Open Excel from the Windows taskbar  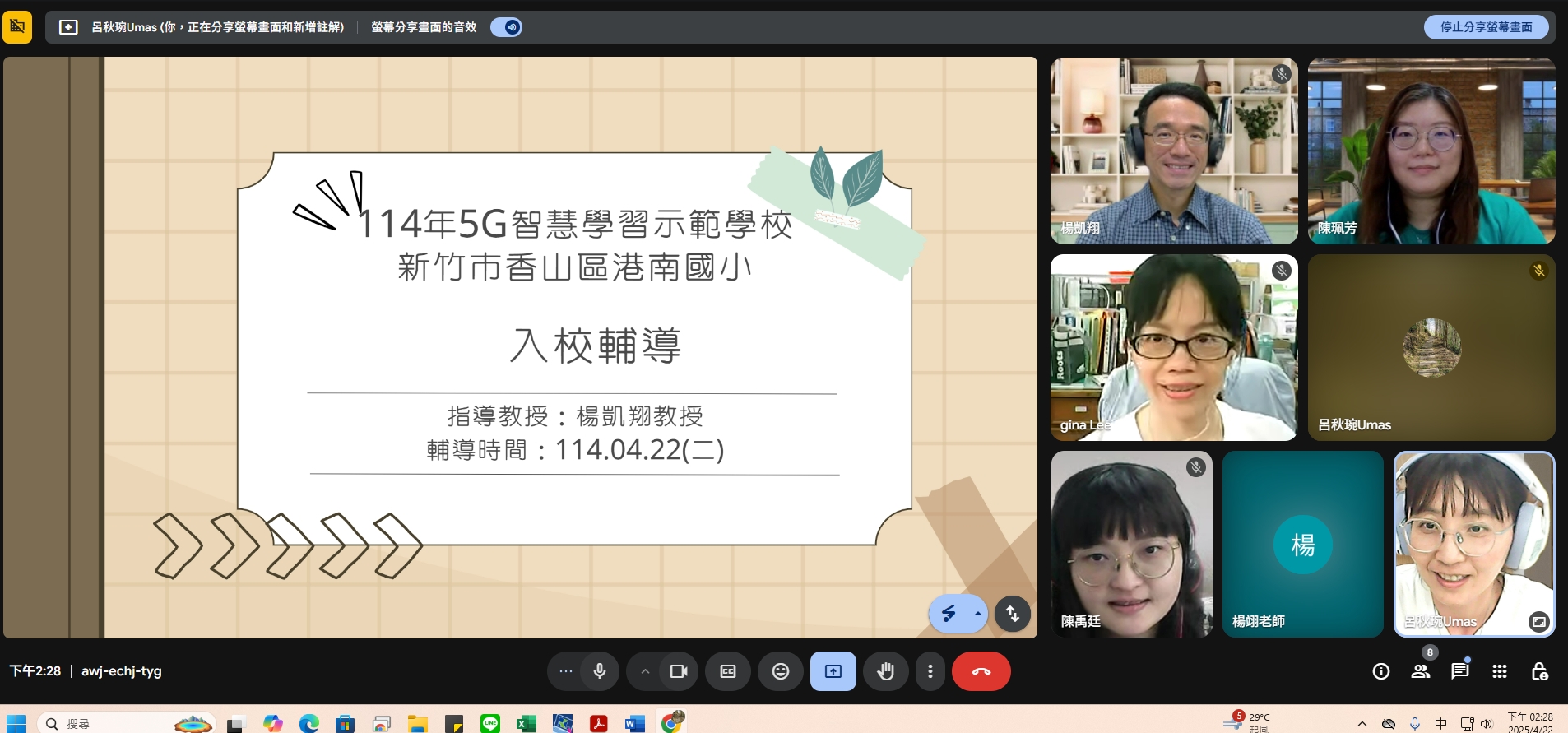coord(525,723)
